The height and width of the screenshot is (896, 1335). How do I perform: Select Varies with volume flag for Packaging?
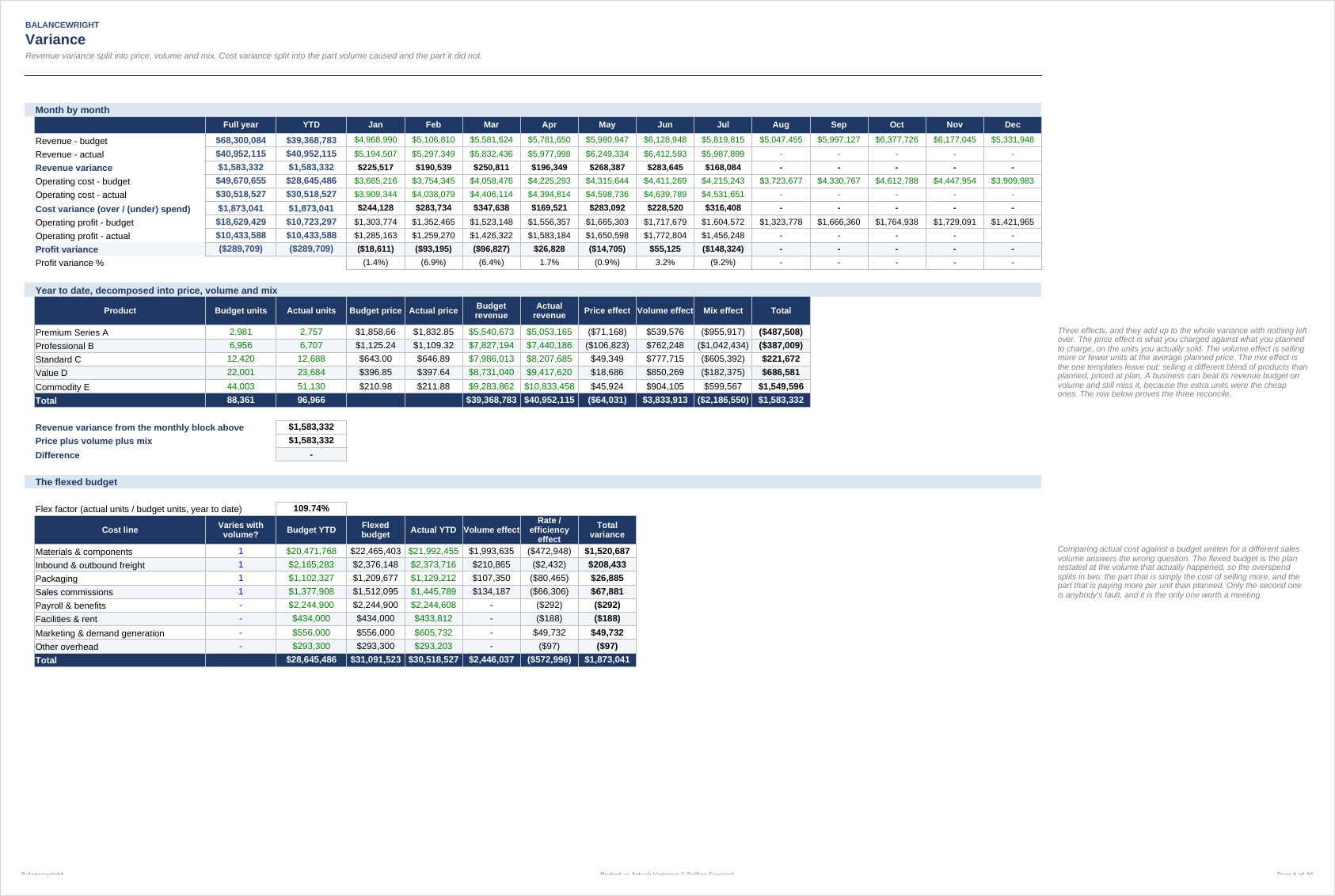(x=241, y=579)
